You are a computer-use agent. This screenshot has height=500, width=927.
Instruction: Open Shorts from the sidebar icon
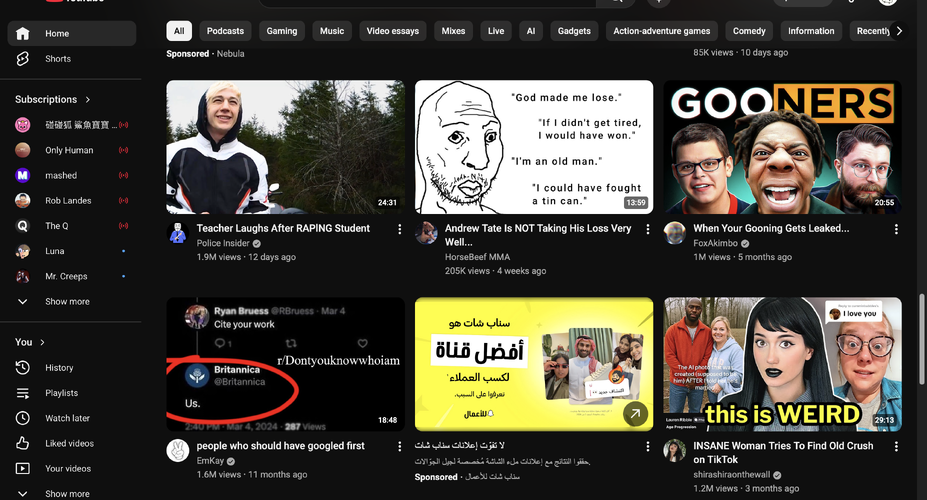[x=22, y=59]
